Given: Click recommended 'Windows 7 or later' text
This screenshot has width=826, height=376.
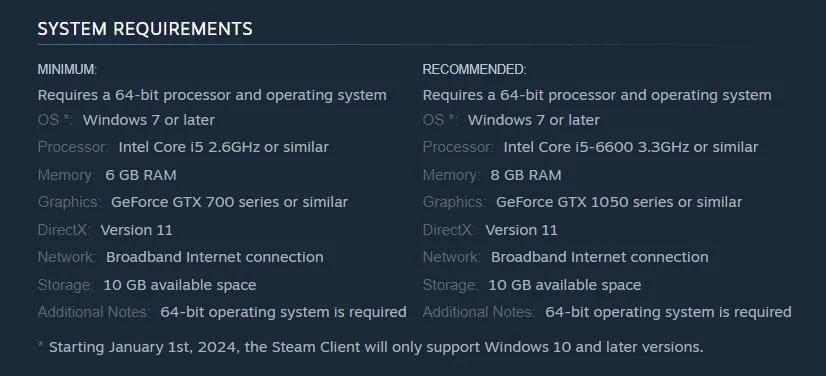Looking at the screenshot, I should pos(534,120).
